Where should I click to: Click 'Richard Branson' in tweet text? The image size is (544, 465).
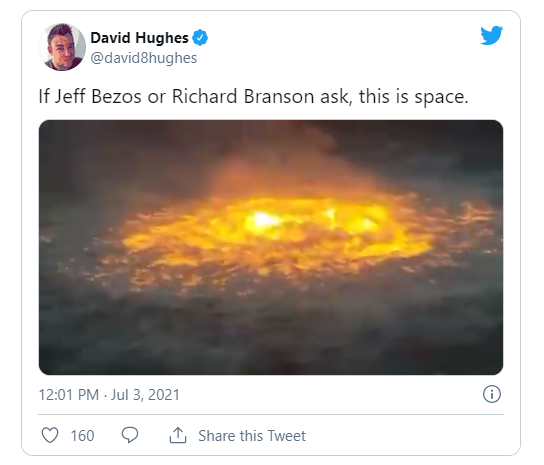243,96
